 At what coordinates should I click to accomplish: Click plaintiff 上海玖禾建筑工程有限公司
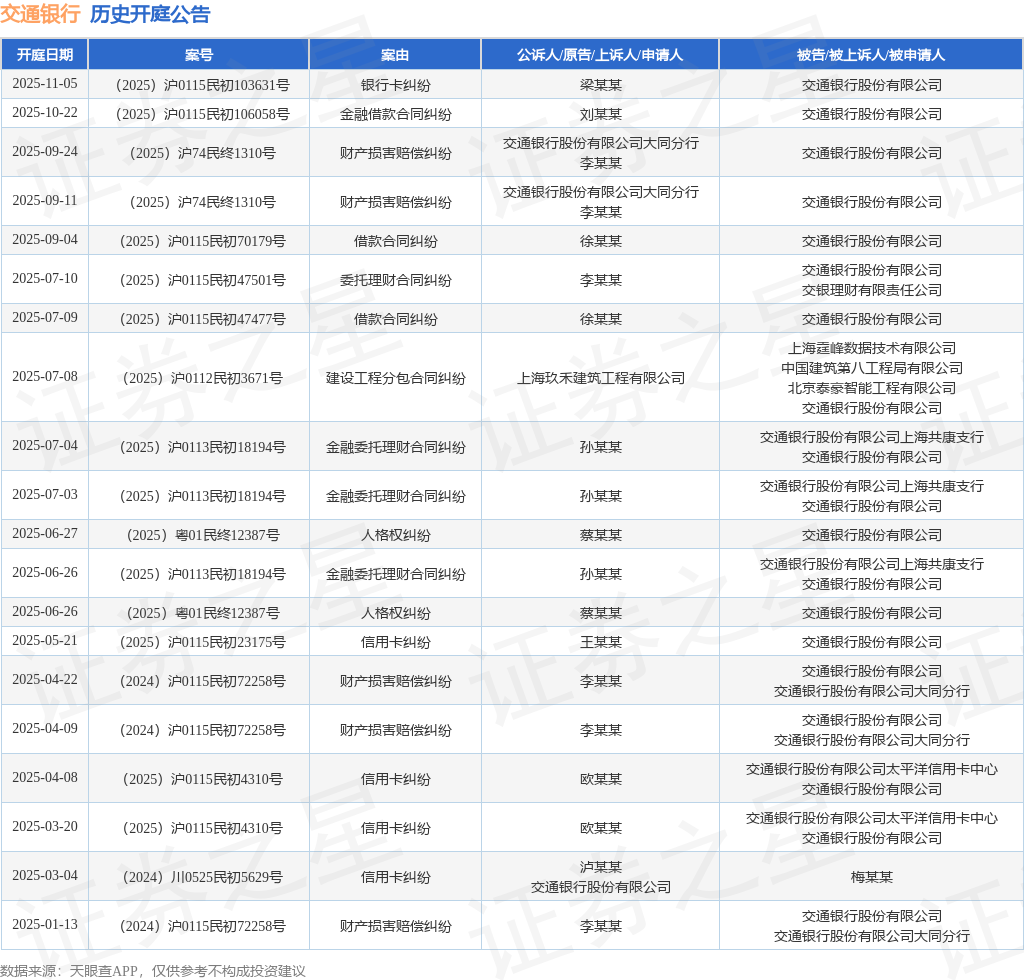(600, 379)
